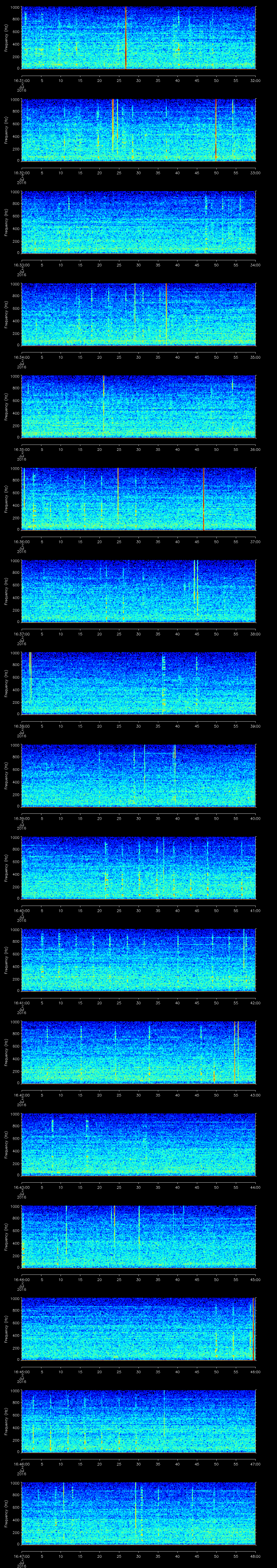277x1568 pixels.
Task: Click the 16:39:00 time axis label
Action: pyautogui.click(x=22, y=818)
